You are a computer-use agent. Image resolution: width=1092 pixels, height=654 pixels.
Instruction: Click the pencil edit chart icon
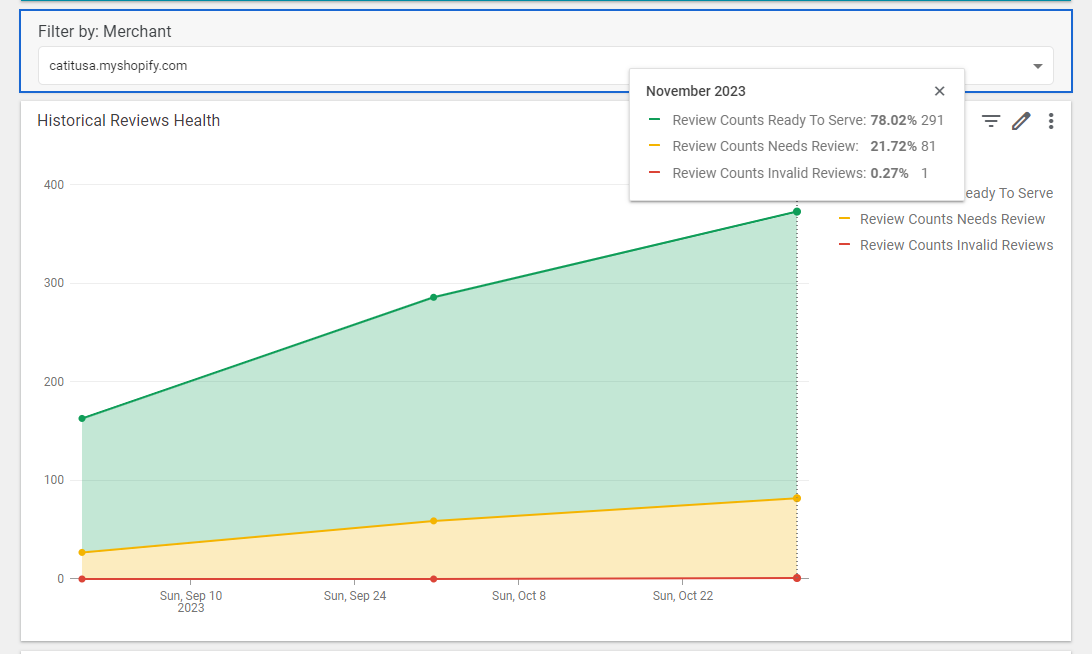pyautogui.click(x=1021, y=121)
